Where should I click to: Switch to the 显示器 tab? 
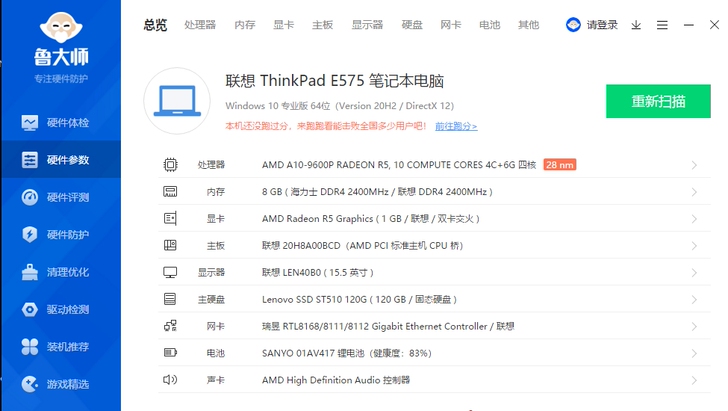(x=367, y=25)
